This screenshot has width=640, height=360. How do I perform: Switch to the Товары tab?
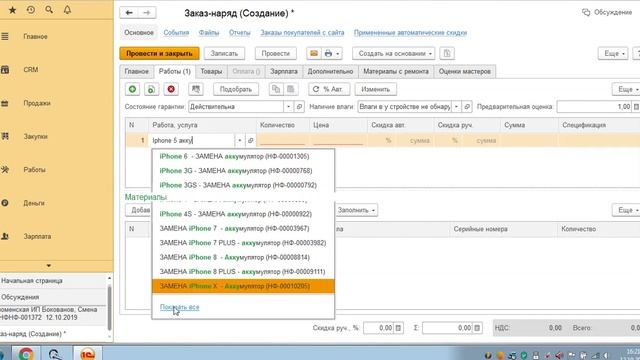(211, 71)
